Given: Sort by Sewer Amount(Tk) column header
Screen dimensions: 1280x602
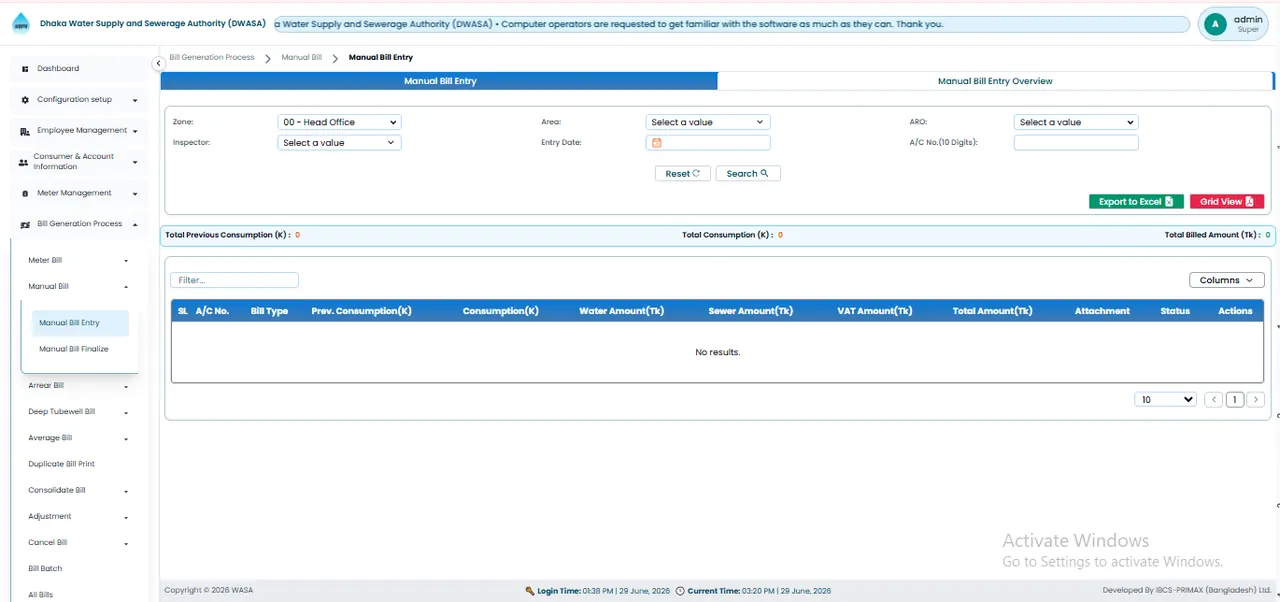Looking at the screenshot, I should pyautogui.click(x=750, y=311).
